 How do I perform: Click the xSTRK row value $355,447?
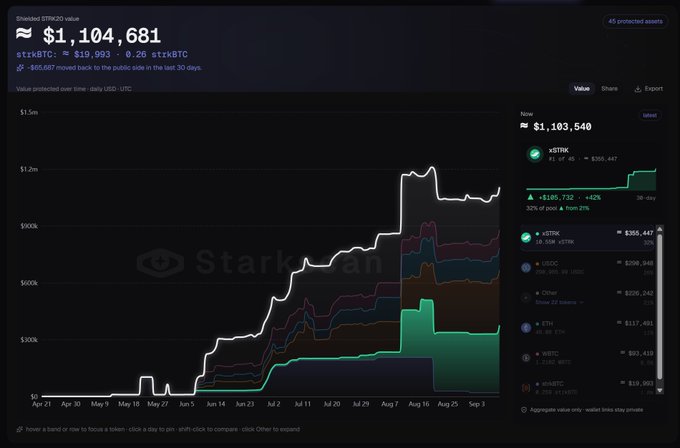[639, 233]
